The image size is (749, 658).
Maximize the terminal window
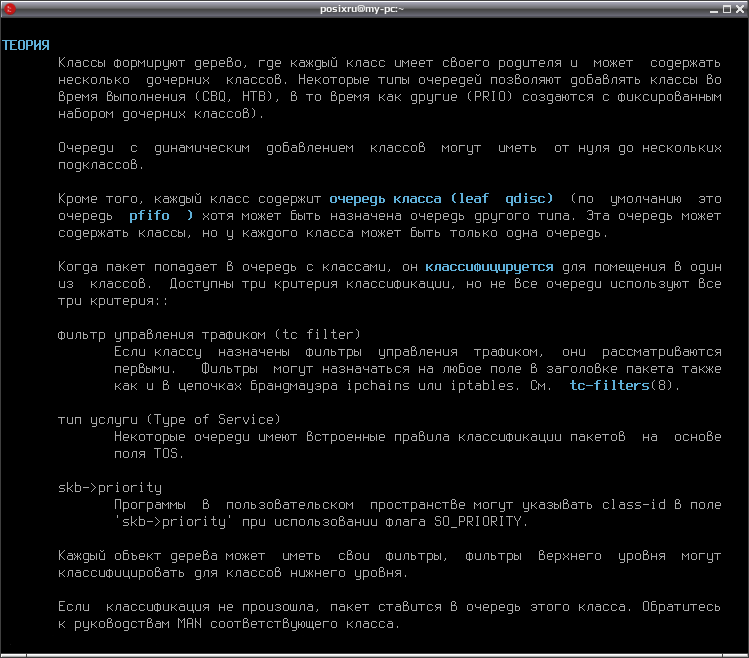pos(727,9)
